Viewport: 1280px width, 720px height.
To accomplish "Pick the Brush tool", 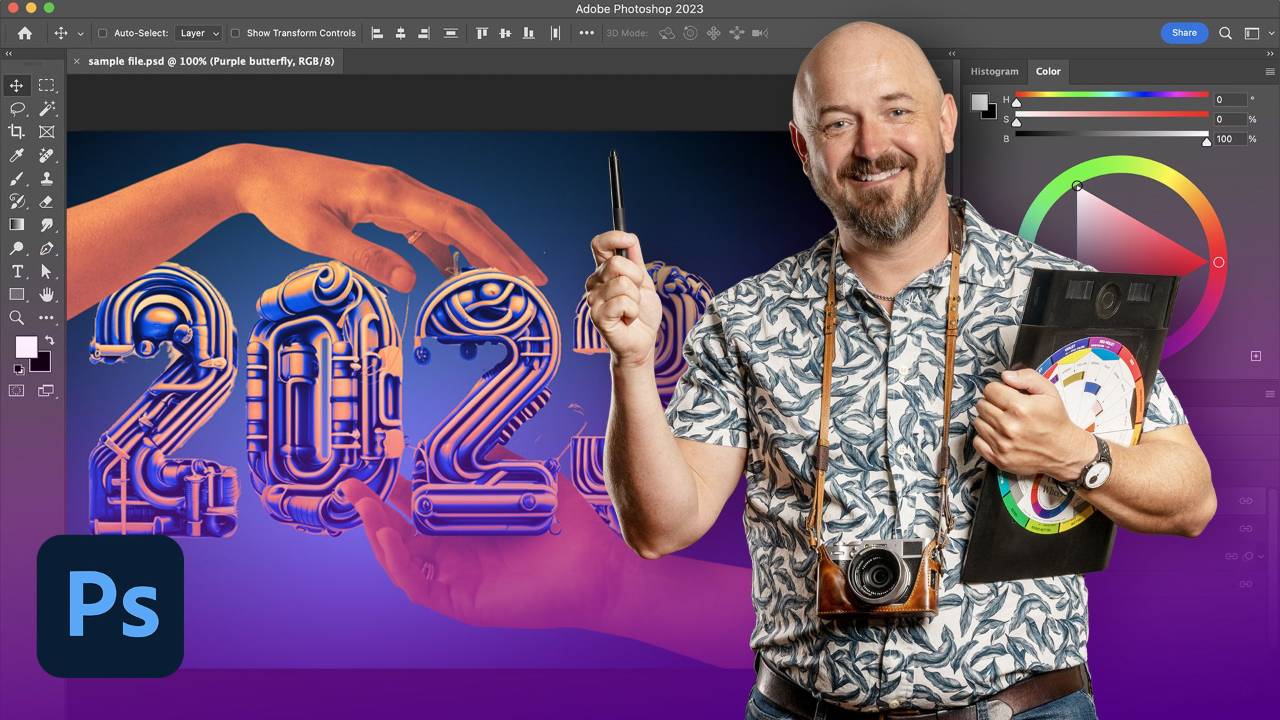I will 16,178.
